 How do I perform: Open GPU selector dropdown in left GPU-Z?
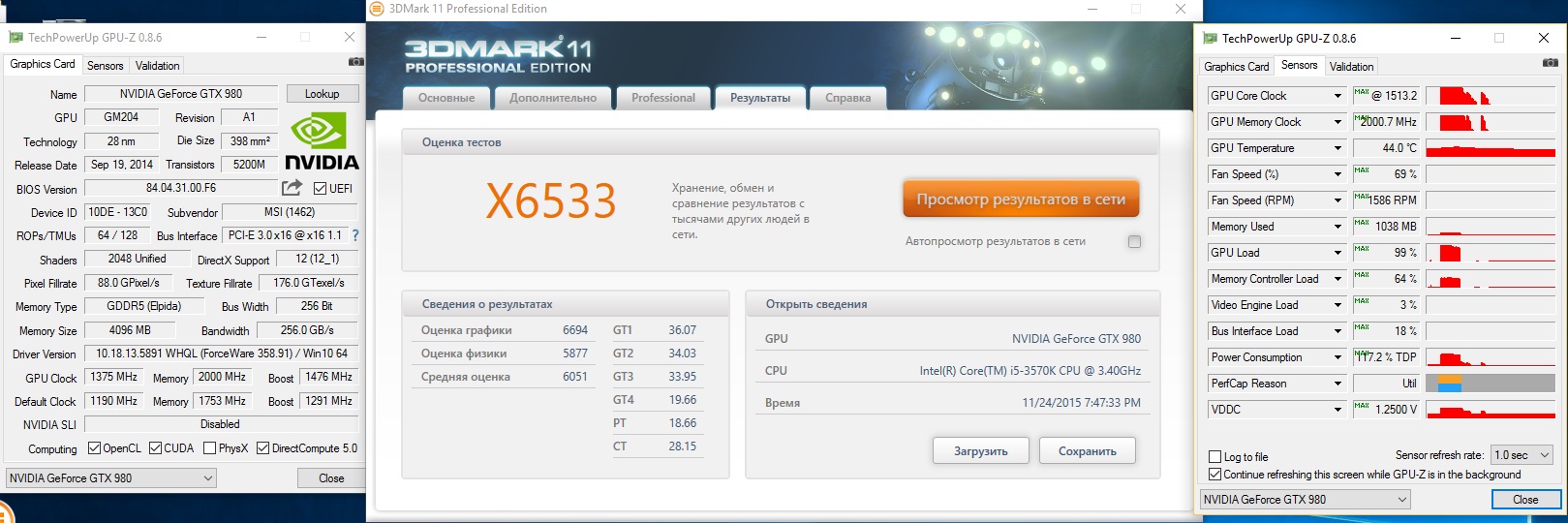(111, 478)
